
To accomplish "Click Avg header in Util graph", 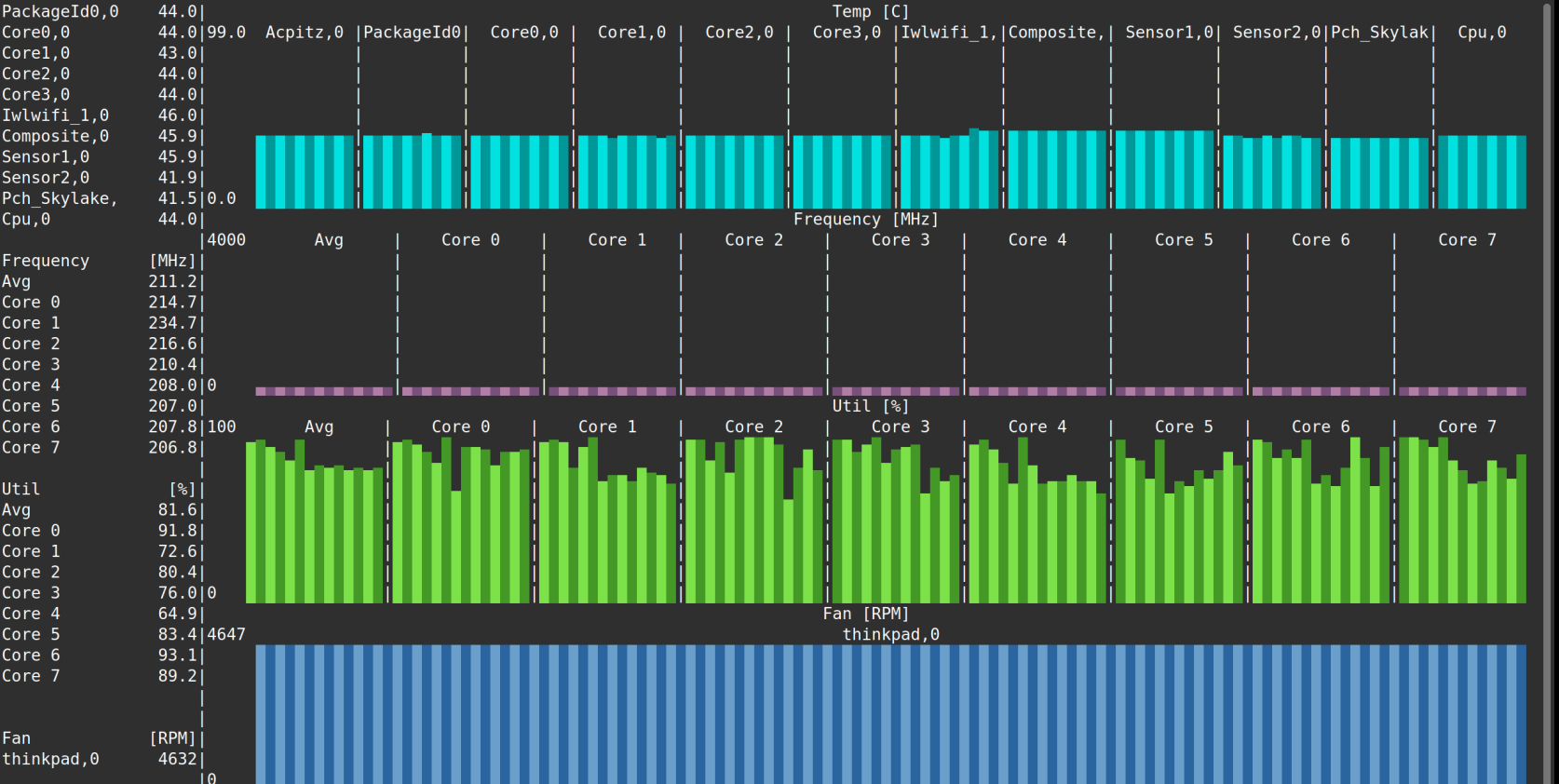I will 319,426.
